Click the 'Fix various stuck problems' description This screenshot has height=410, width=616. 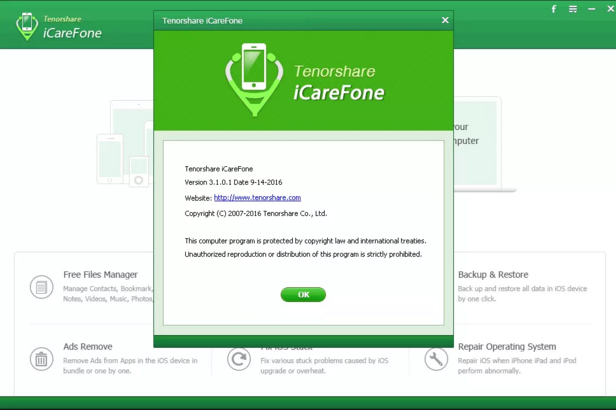324,365
